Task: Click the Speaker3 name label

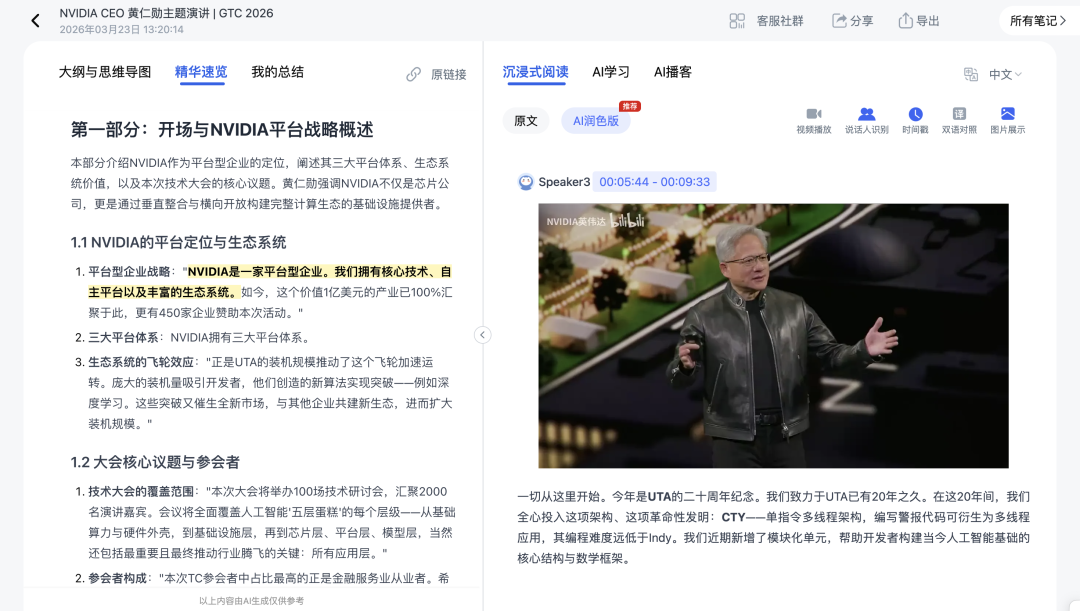Action: pos(564,182)
